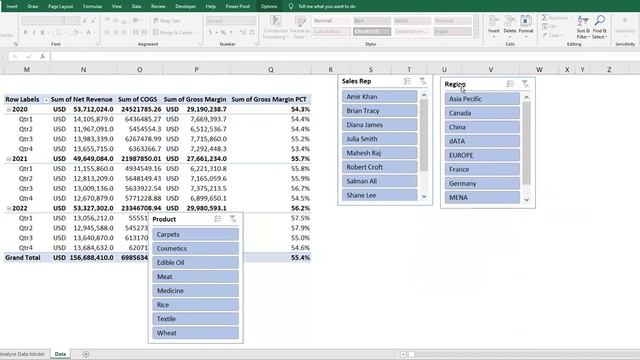Toggle multi-select in Product slicer

click(x=218, y=219)
